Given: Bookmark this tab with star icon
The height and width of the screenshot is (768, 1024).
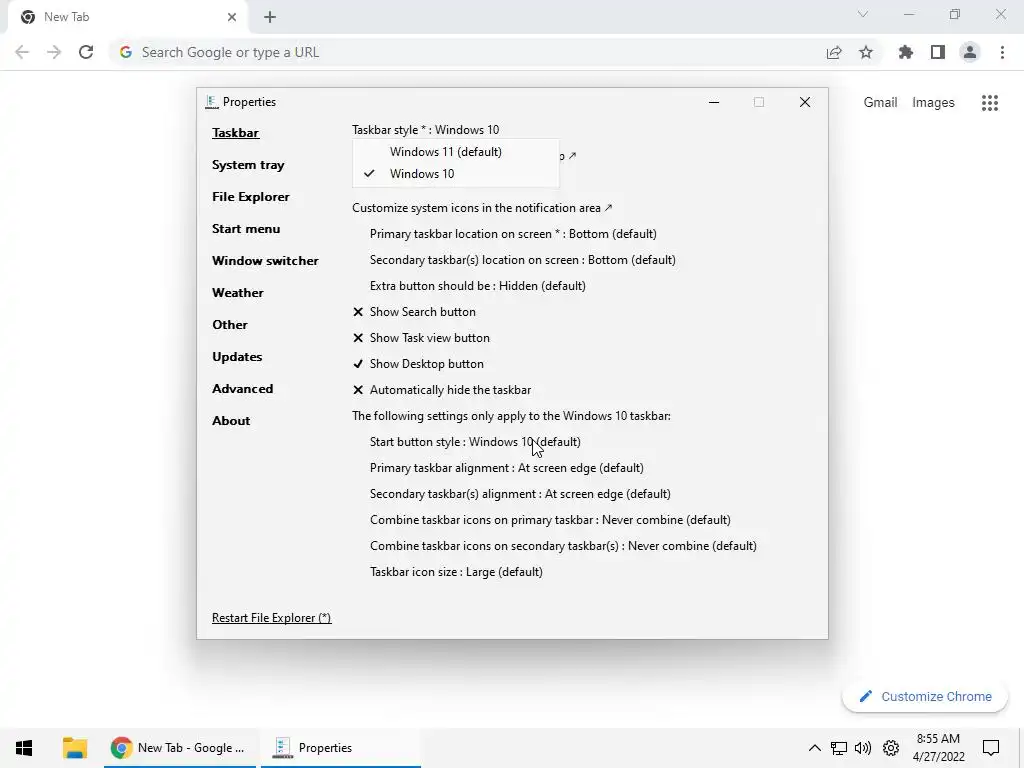Looking at the screenshot, I should (866, 52).
